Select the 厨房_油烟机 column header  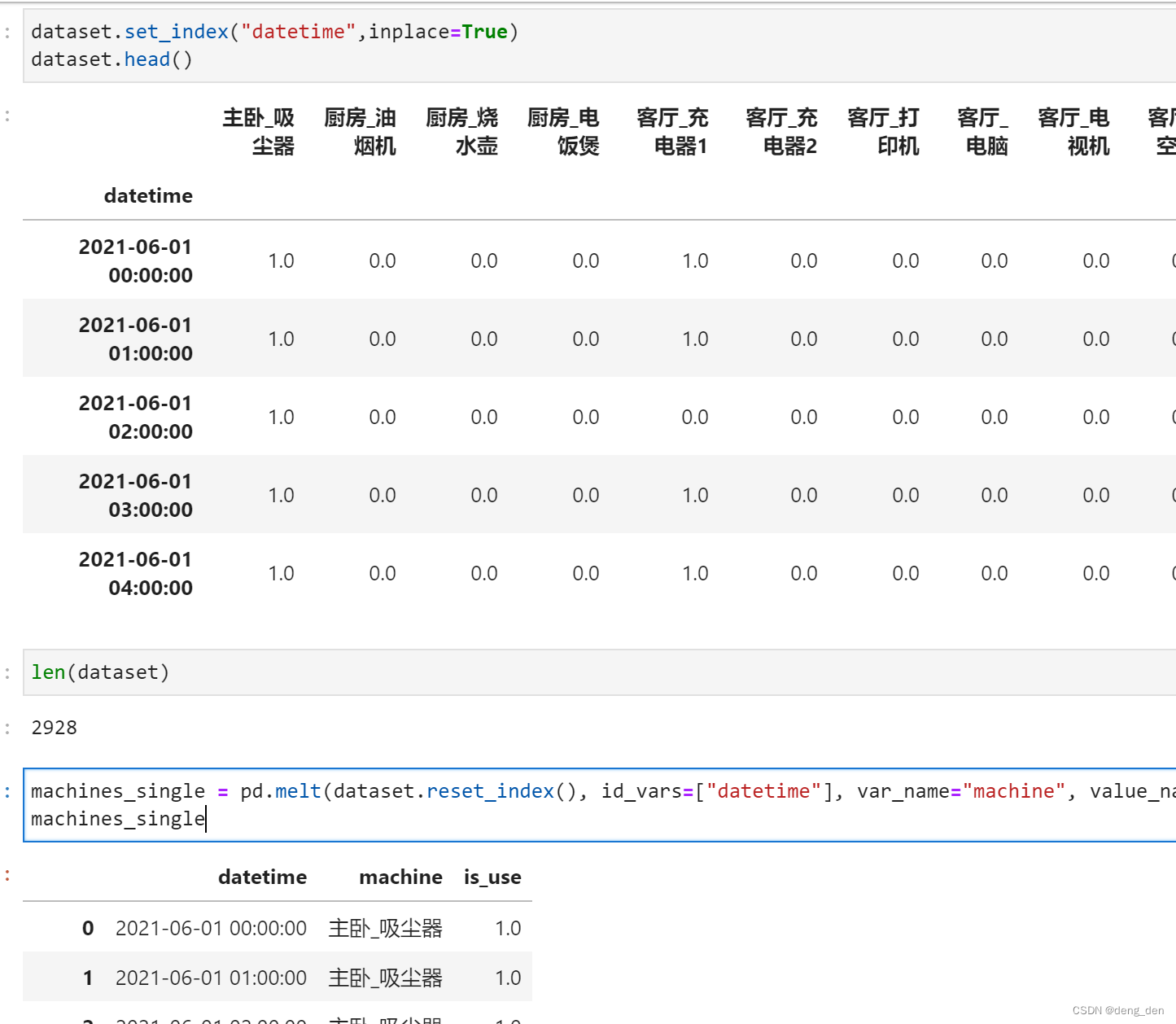360,132
